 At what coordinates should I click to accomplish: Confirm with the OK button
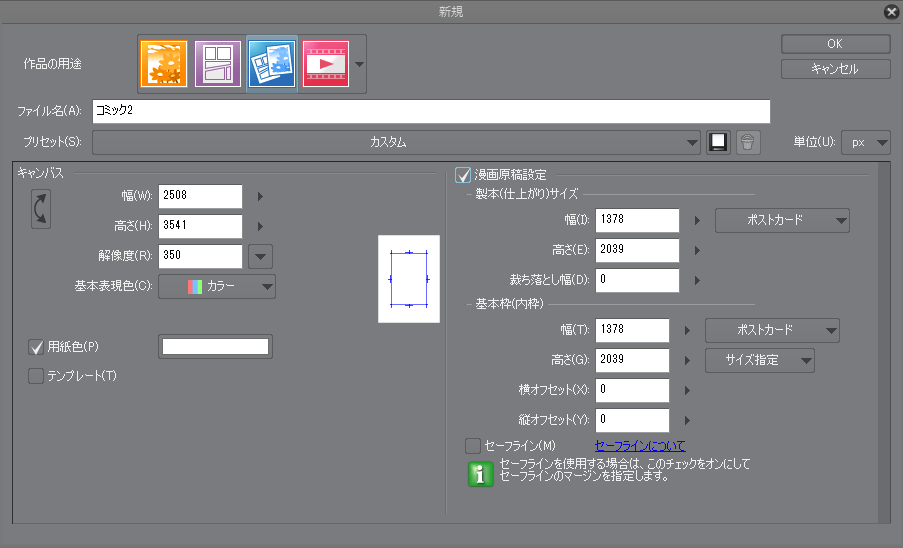pyautogui.click(x=835, y=44)
